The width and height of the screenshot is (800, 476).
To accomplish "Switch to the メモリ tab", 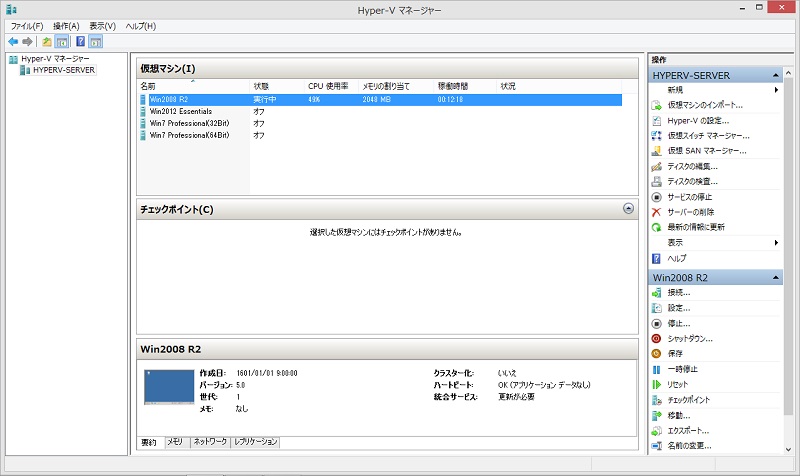I will point(175,442).
